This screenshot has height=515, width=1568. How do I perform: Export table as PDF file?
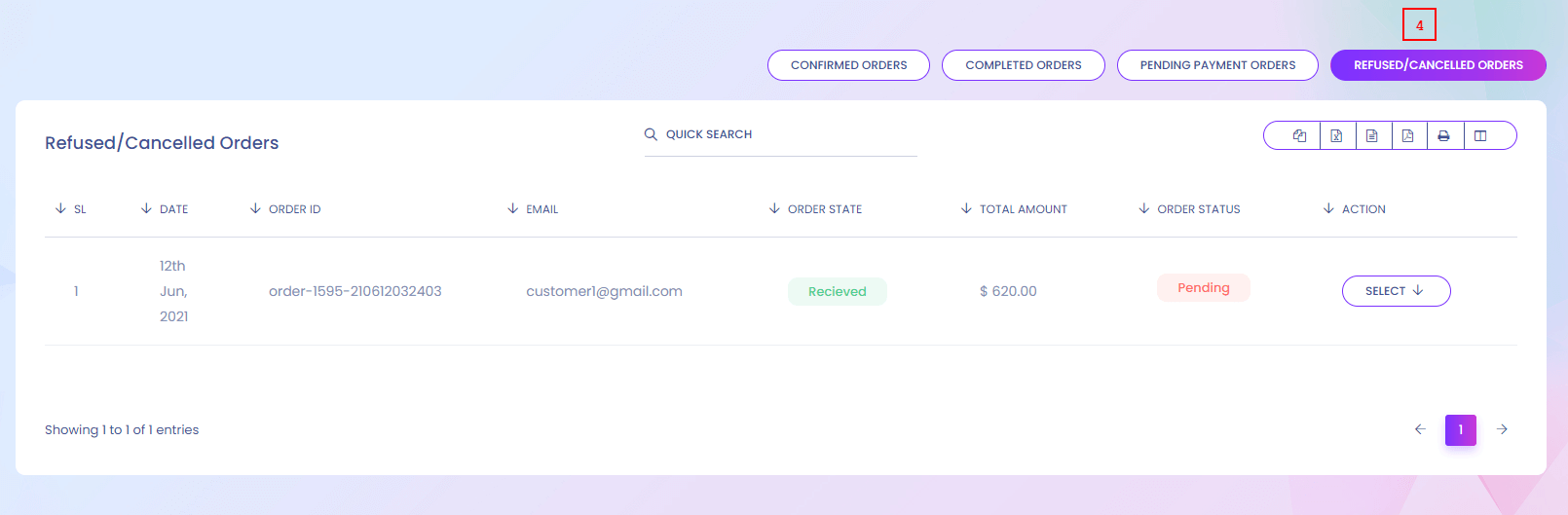(1408, 136)
